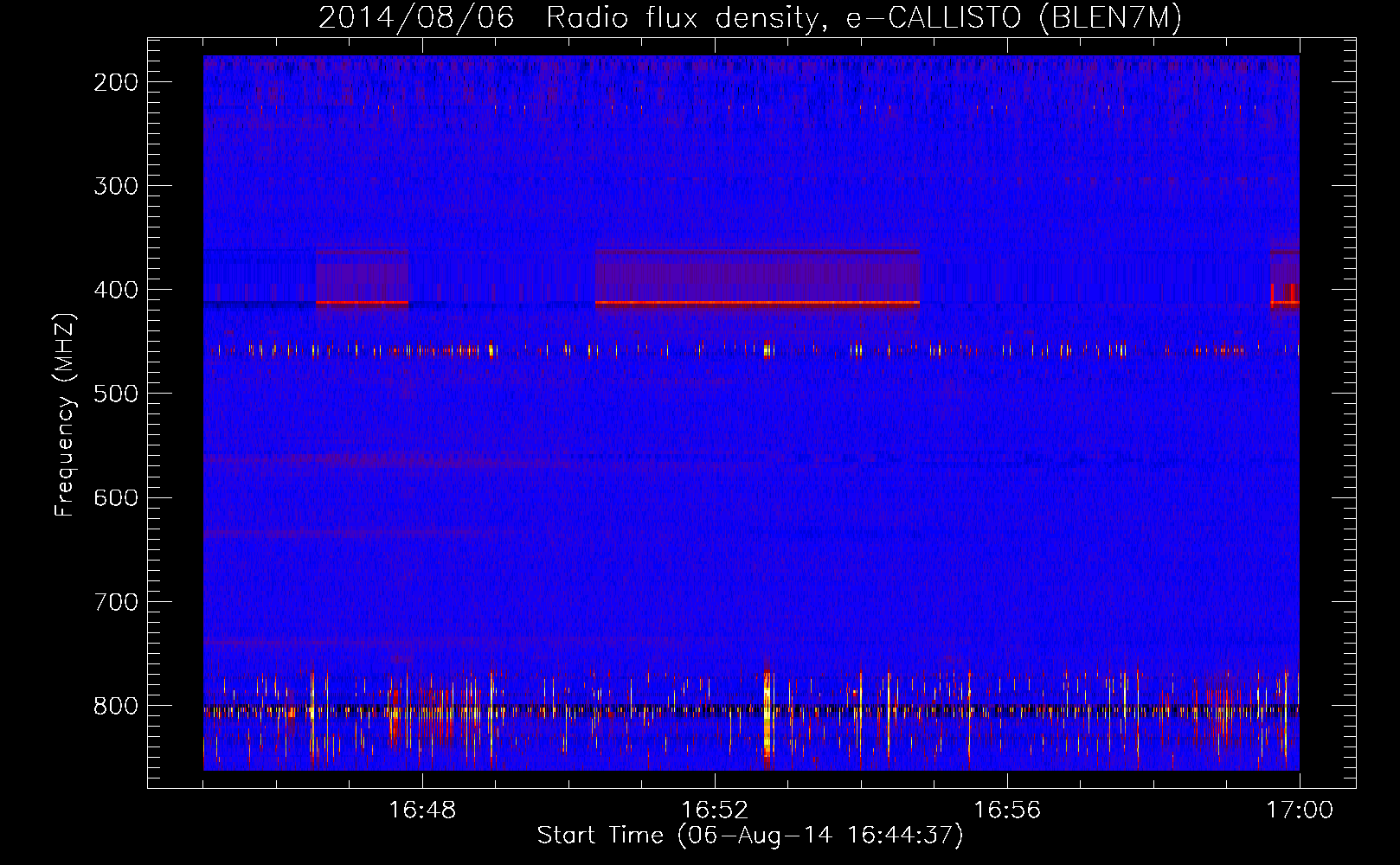Click the 800 frequency tick label
The image size is (1400, 865).
(115, 705)
